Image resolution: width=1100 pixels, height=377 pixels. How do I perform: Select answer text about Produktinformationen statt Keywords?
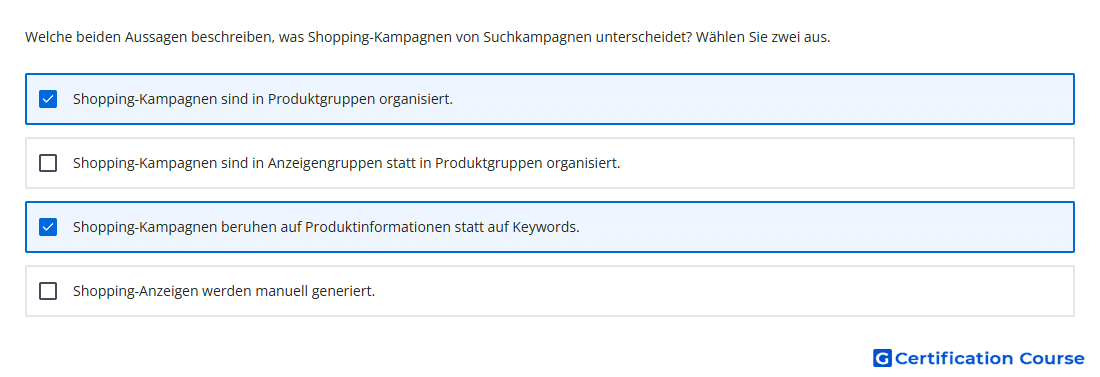click(x=326, y=227)
